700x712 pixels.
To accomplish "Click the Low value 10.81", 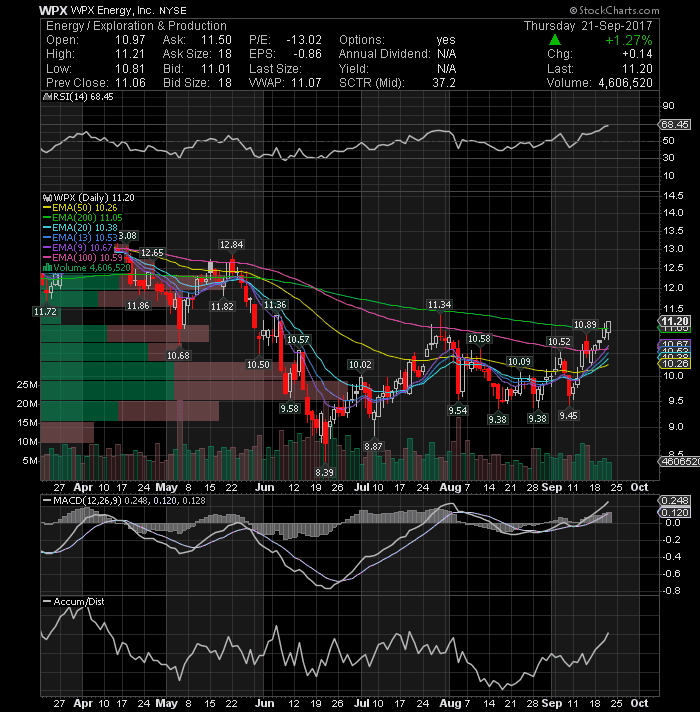I will pyautogui.click(x=130, y=69).
